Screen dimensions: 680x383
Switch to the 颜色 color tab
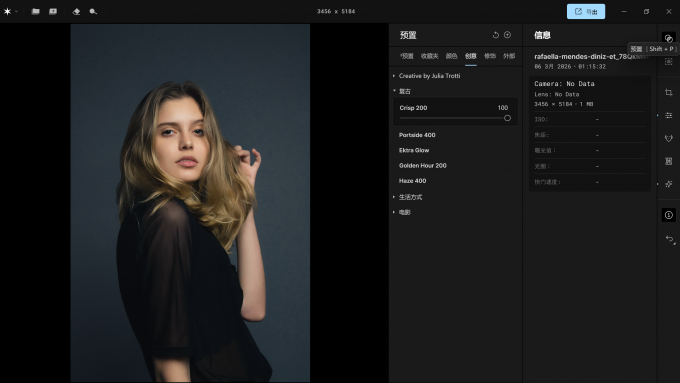(x=451, y=56)
